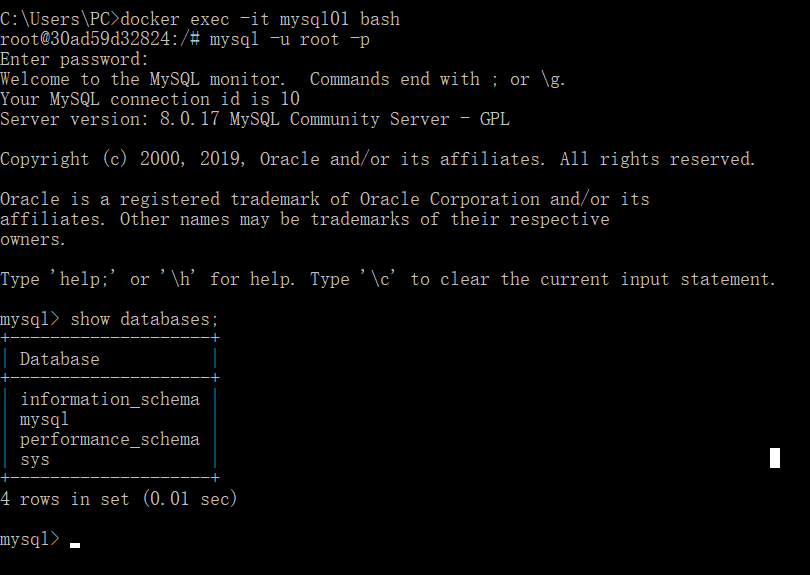This screenshot has width=810, height=575.
Task: Click the Database column header
Action: coord(59,359)
